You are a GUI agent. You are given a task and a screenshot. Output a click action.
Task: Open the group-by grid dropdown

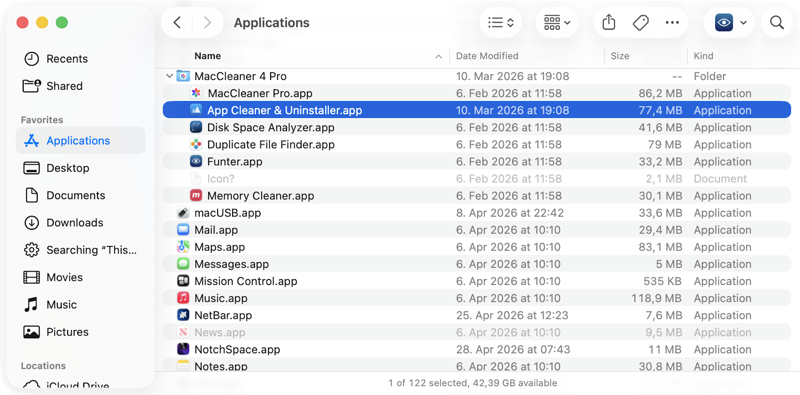557,22
